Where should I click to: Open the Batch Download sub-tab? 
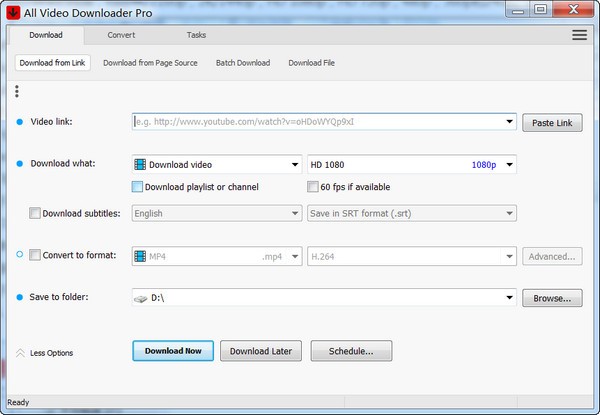(243, 63)
